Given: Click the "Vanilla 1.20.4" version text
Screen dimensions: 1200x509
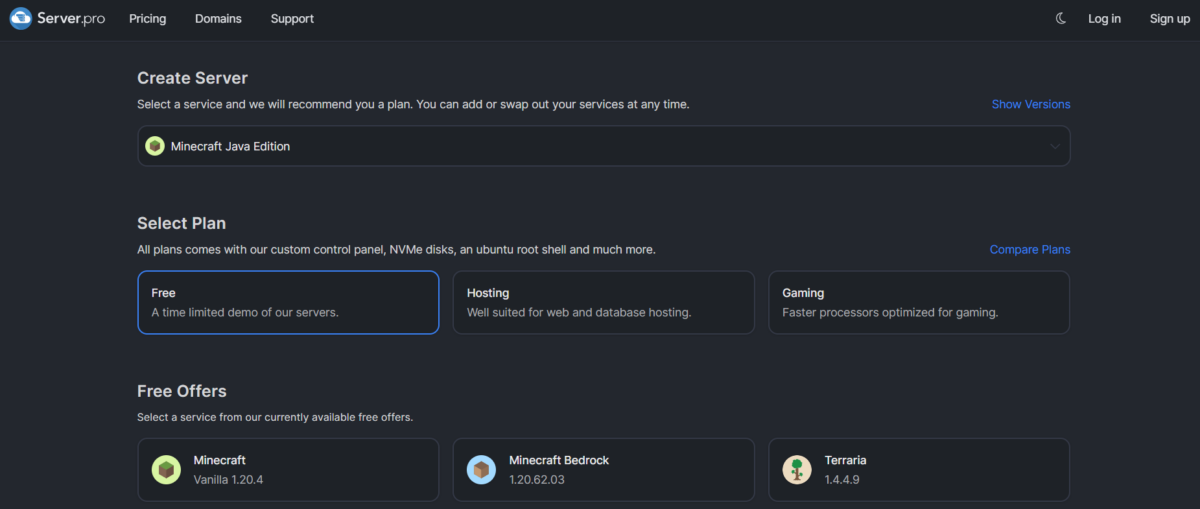Looking at the screenshot, I should pos(228,479).
